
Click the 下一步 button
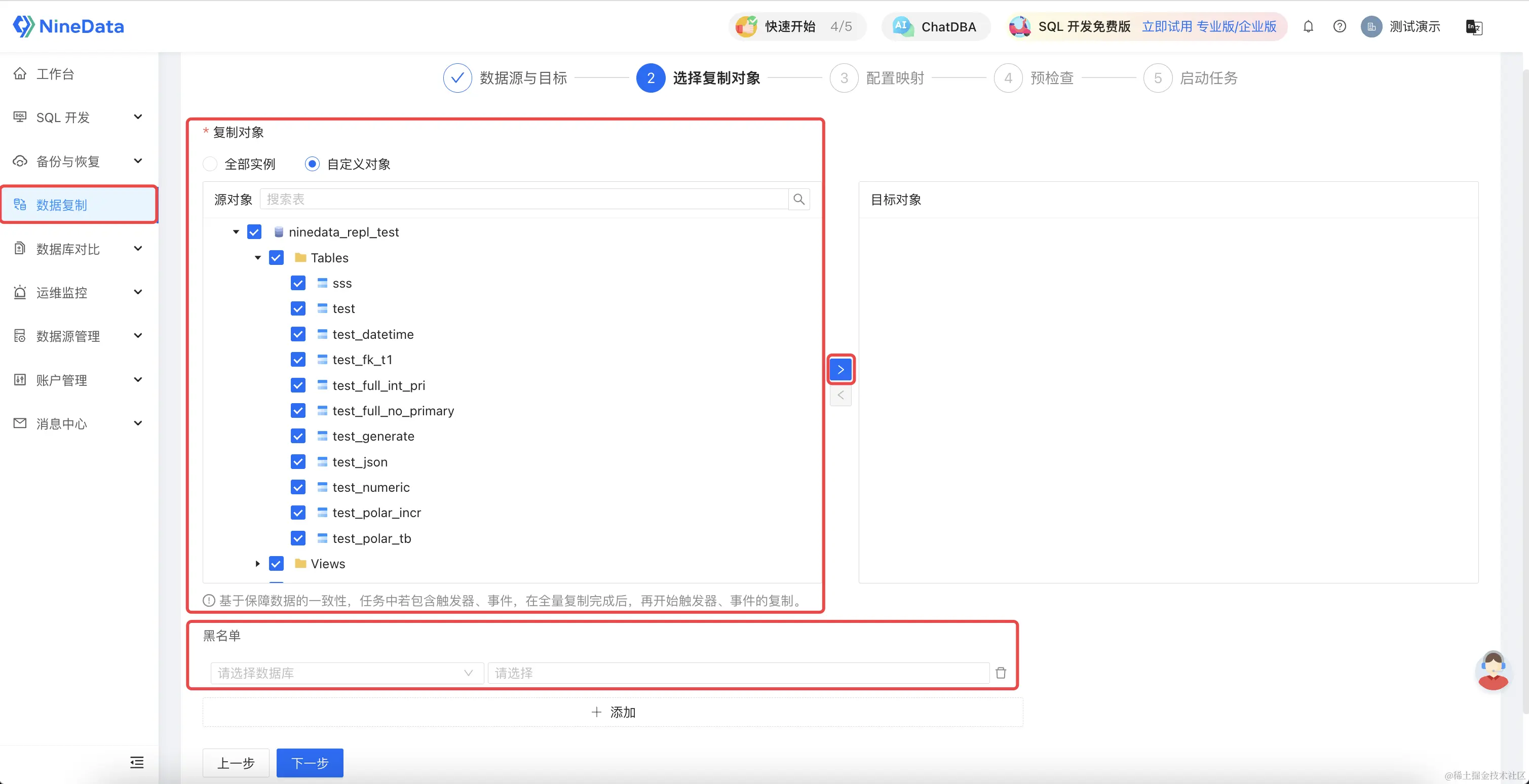tap(309, 763)
